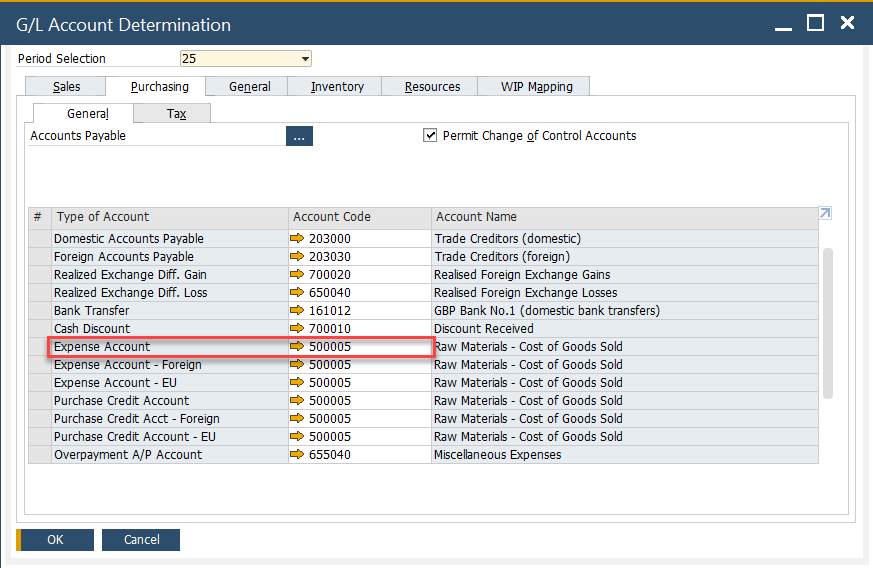Click the Bank Transfer account link arrow
873x568 pixels.
297,311
